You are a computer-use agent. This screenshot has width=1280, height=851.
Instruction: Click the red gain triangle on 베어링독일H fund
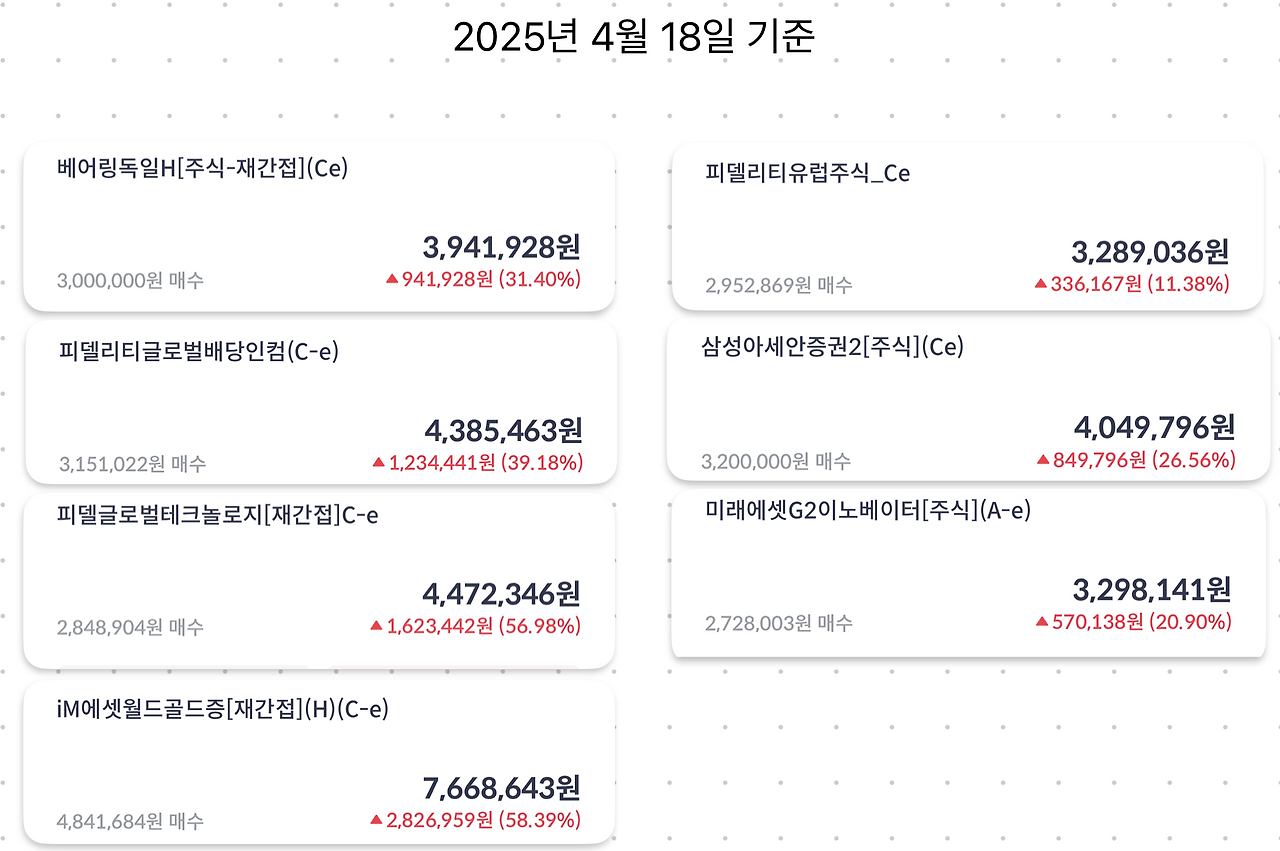point(392,281)
